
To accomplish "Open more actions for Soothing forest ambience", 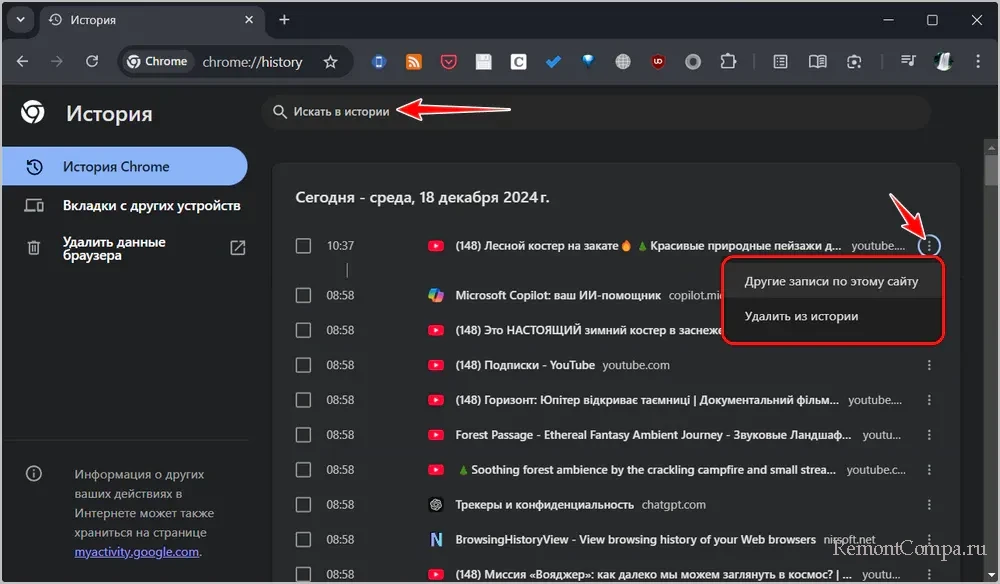I will click(929, 470).
